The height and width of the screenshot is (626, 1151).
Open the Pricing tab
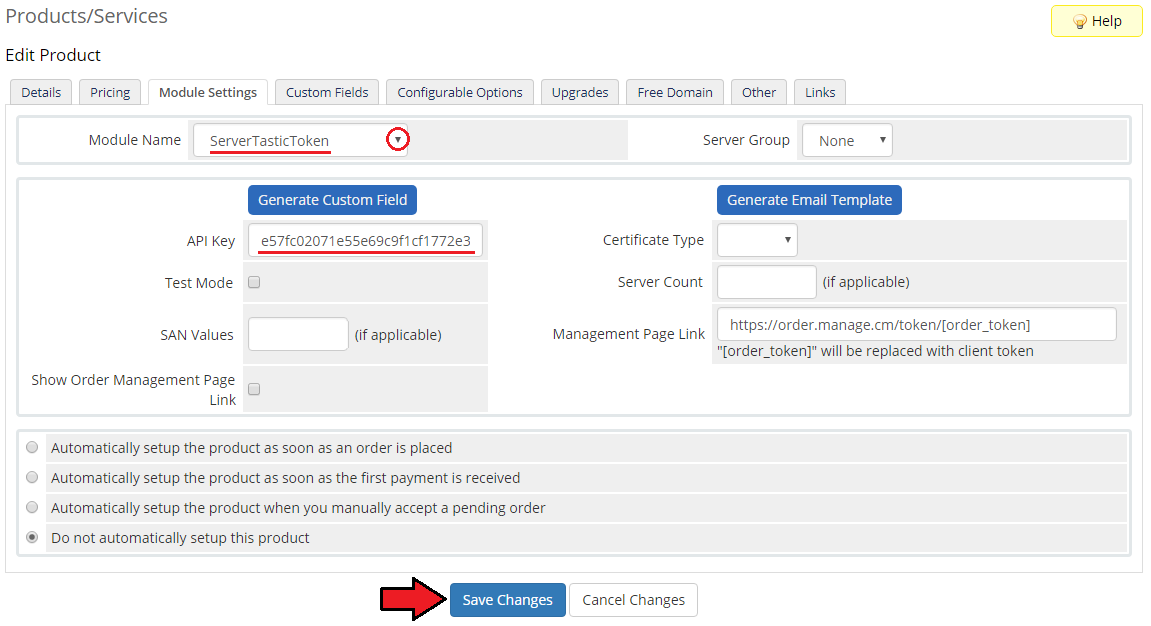(x=110, y=92)
